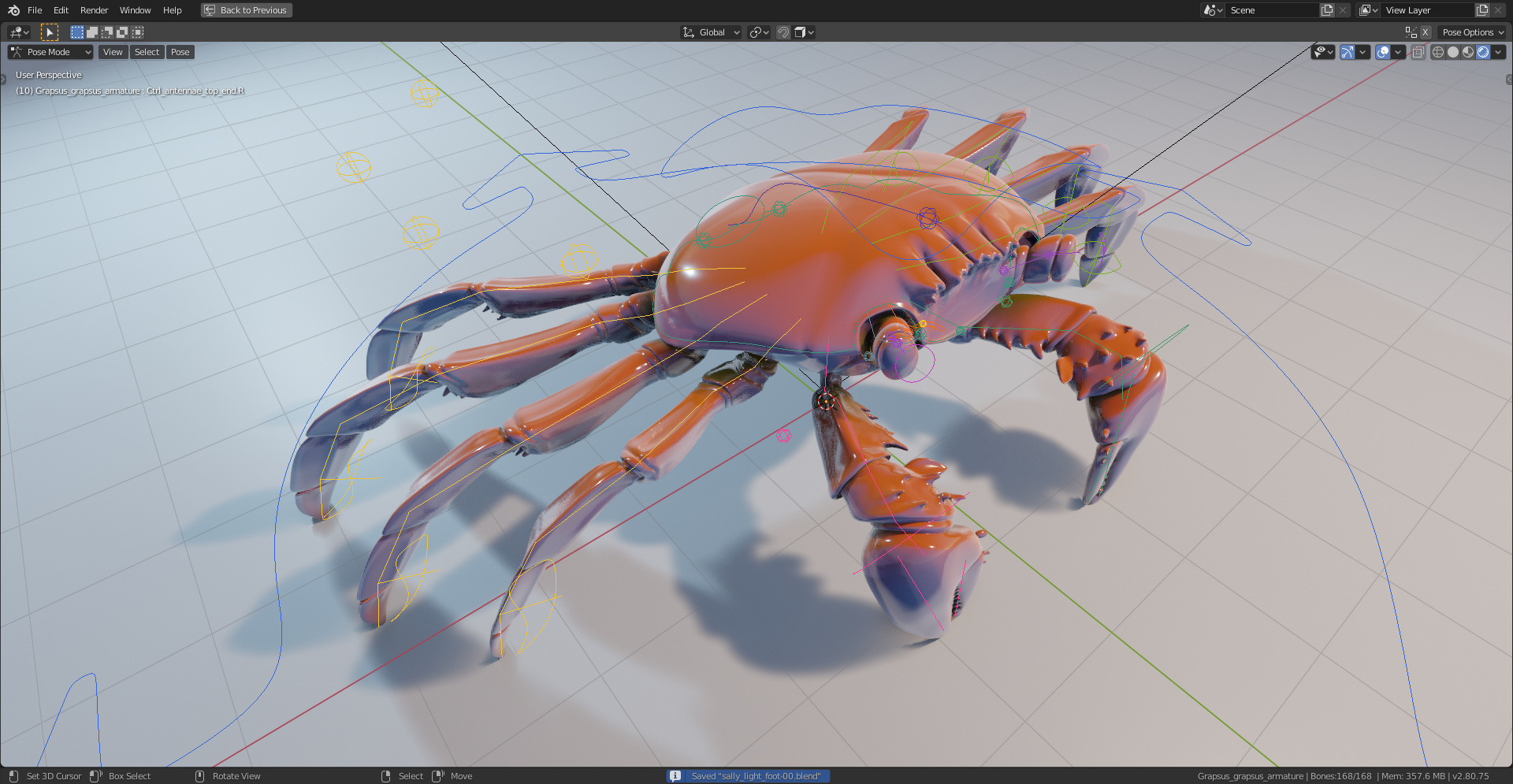Click the armature bone name overlay text
Image resolution: width=1513 pixels, height=784 pixels.
coord(130,91)
